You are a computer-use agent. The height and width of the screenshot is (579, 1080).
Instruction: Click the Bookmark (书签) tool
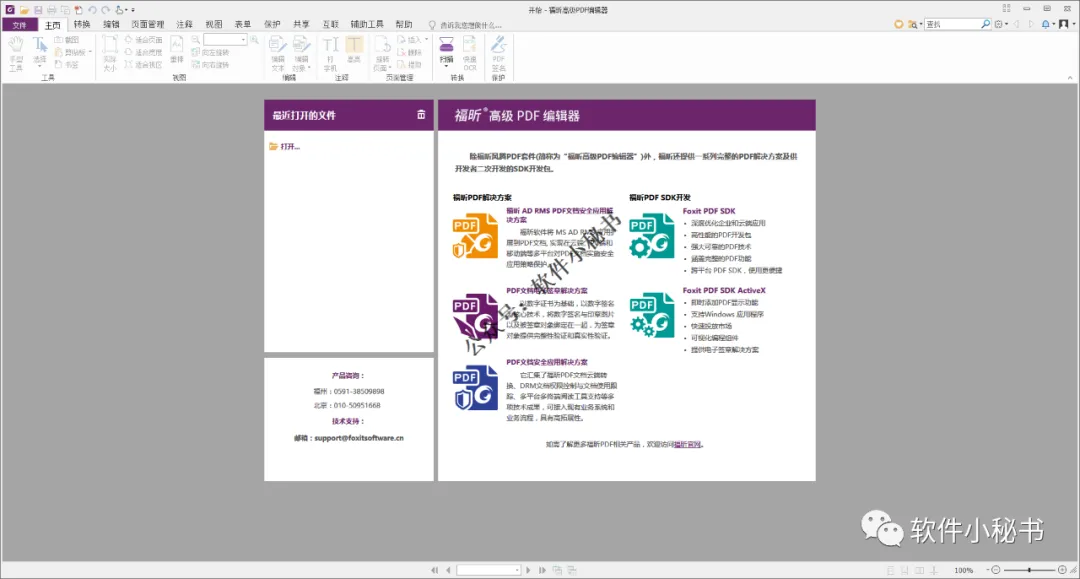[67, 65]
